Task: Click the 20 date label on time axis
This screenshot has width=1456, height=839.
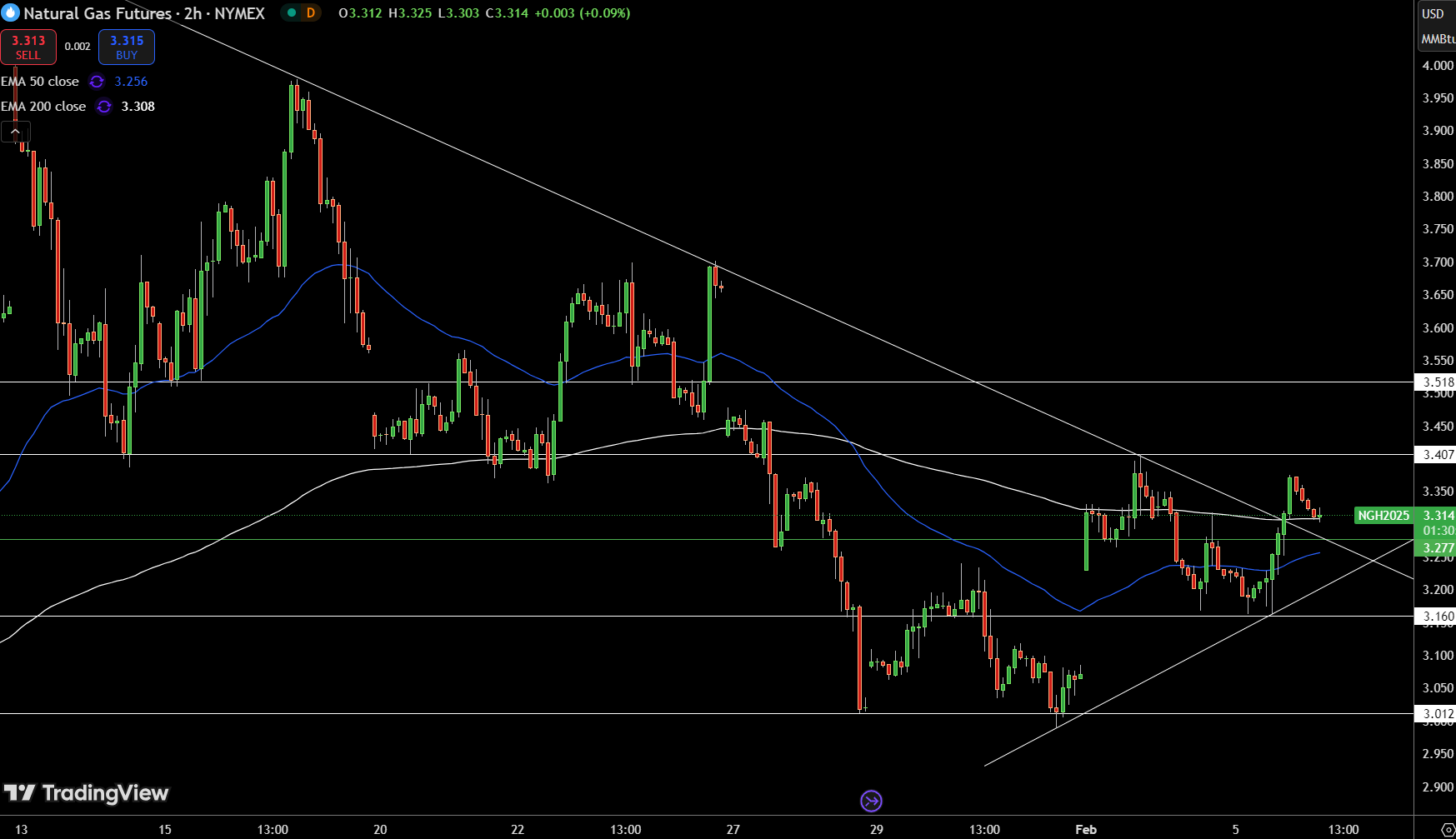Action: tap(380, 830)
